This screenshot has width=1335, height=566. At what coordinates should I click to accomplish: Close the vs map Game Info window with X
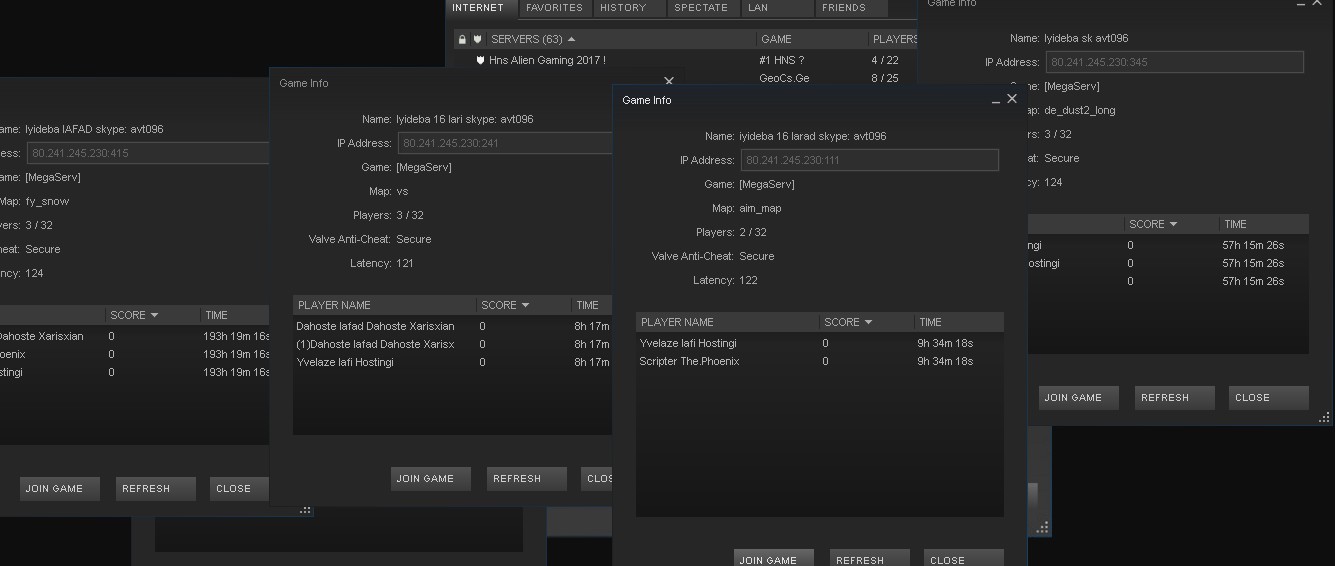669,81
